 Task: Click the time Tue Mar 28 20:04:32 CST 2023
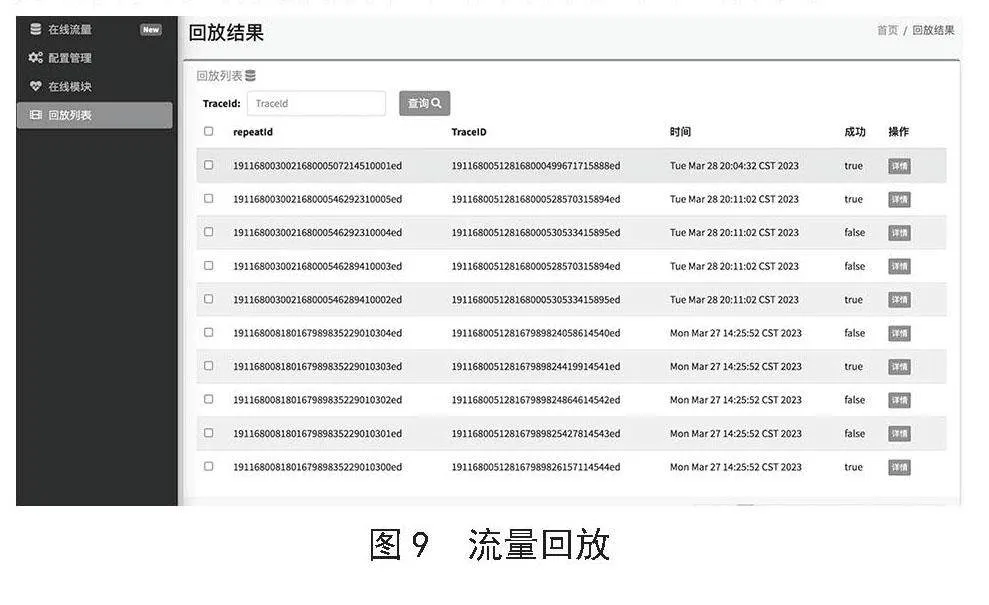click(x=734, y=166)
